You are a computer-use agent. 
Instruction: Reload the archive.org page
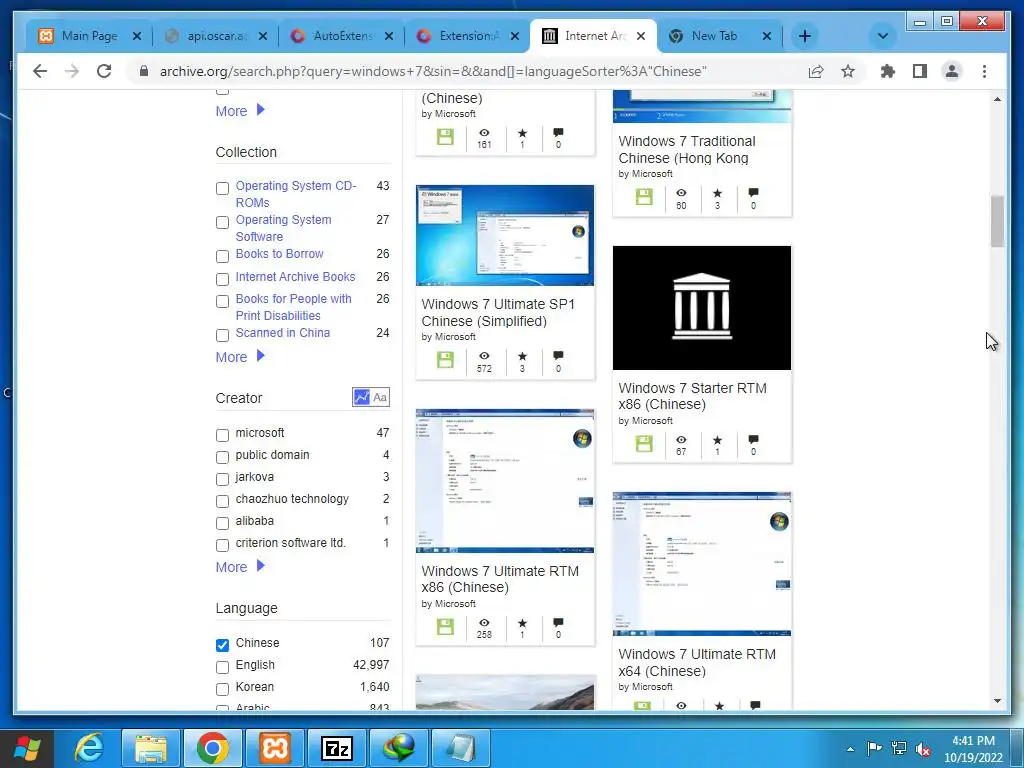click(x=104, y=71)
